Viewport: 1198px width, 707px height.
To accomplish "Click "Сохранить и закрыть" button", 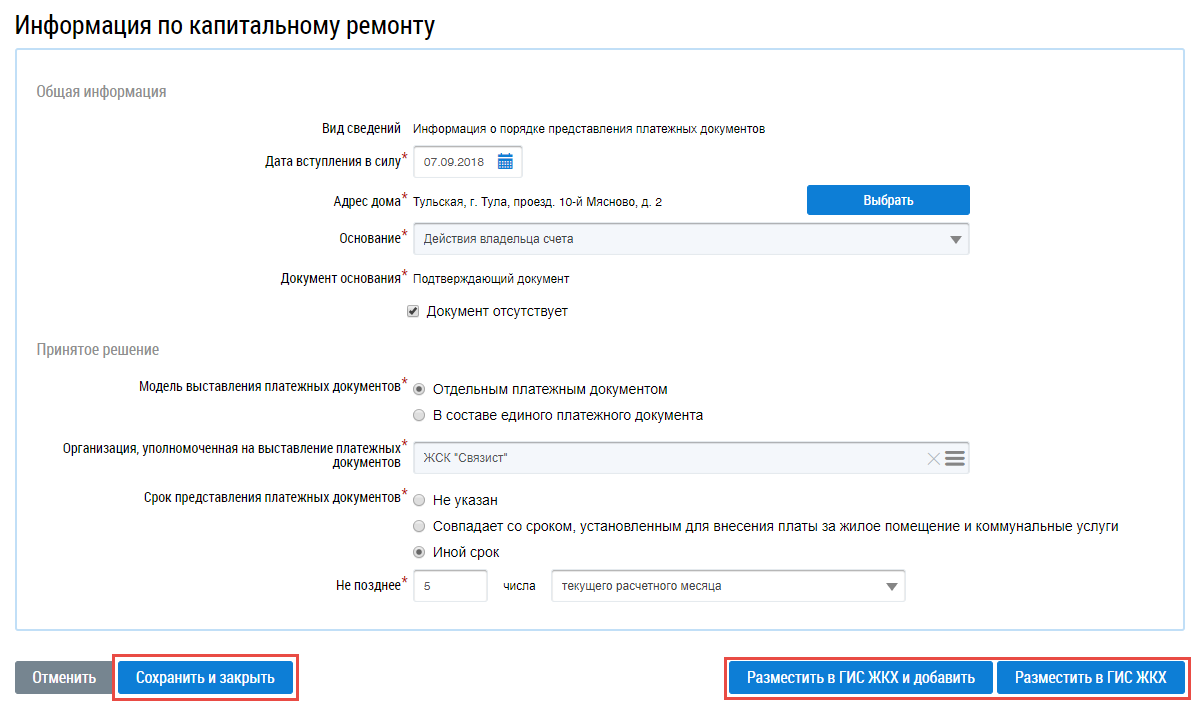I will 205,677.
